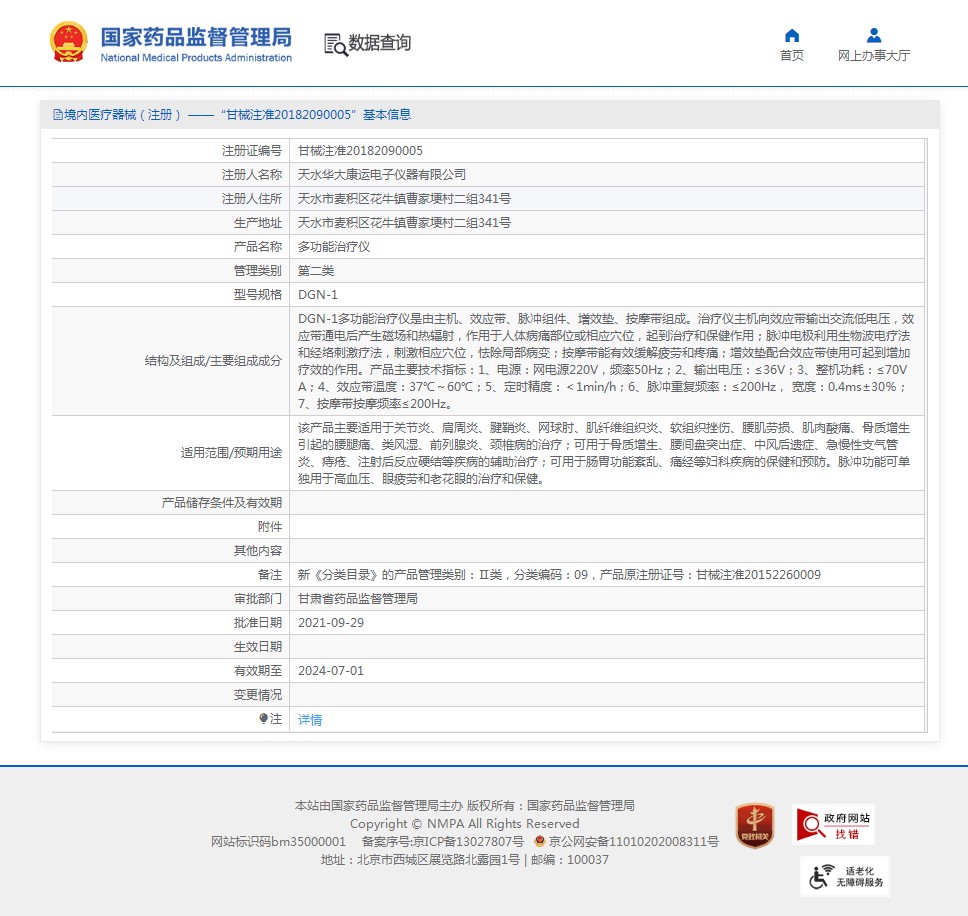Click the 生产地址 row label

pos(257,223)
